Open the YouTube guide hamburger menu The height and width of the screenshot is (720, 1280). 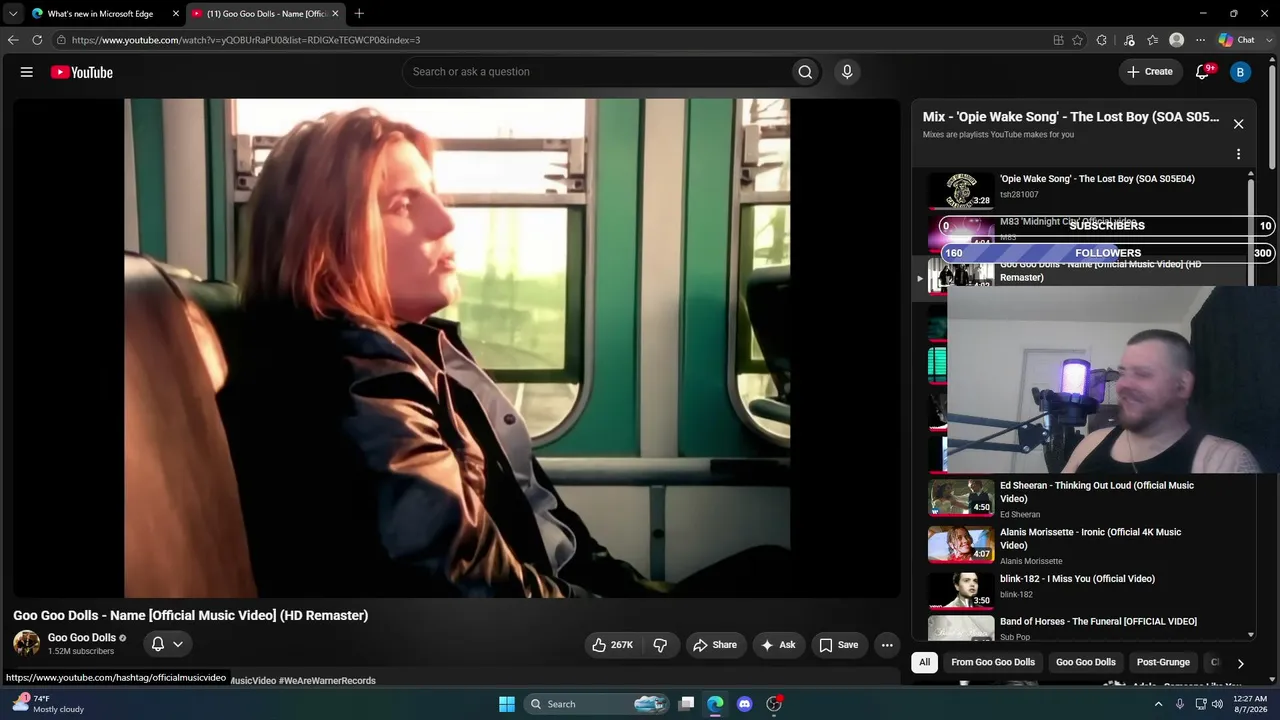(x=27, y=72)
